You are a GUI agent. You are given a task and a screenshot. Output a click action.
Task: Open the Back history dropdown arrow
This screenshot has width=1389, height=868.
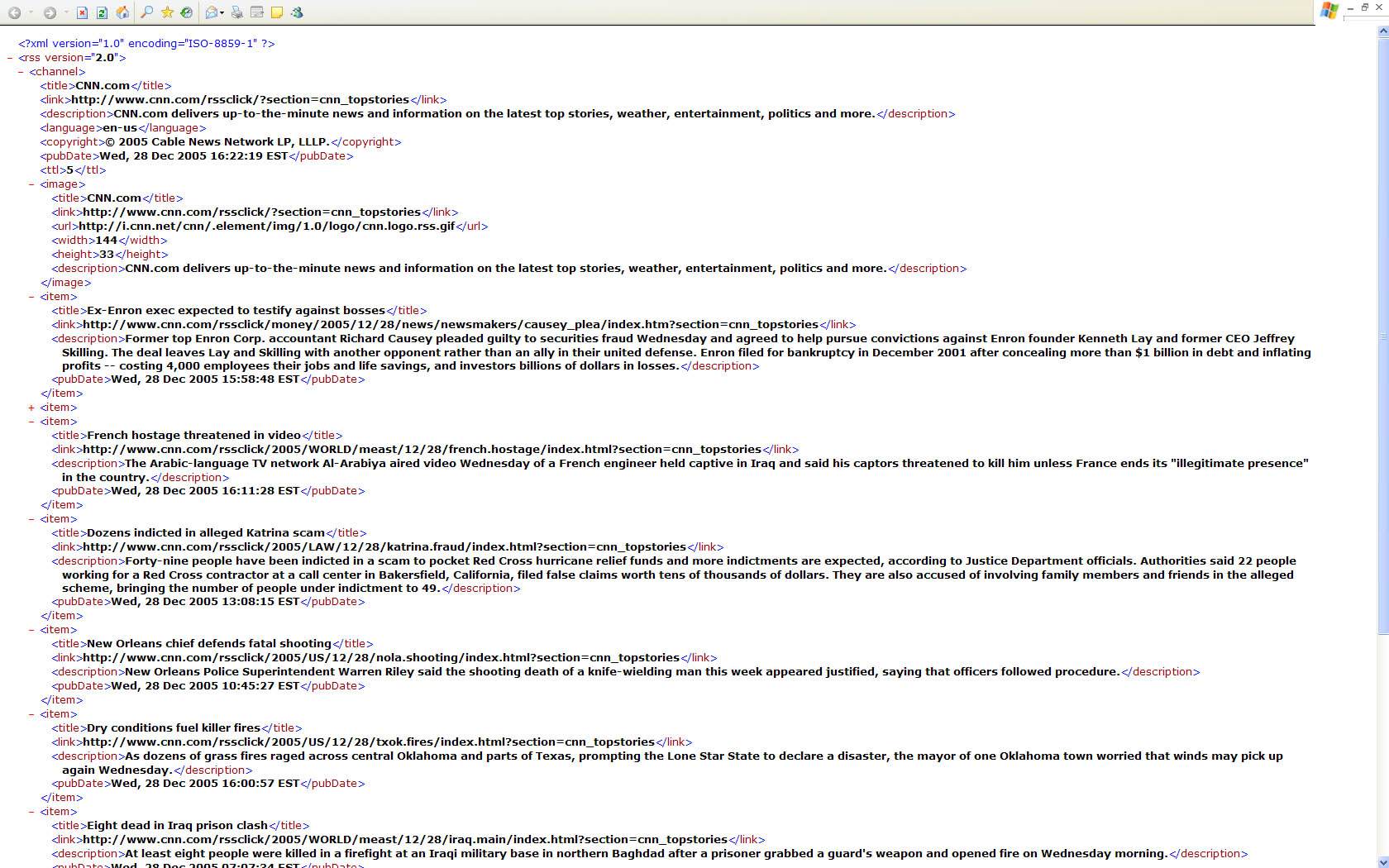click(31, 12)
